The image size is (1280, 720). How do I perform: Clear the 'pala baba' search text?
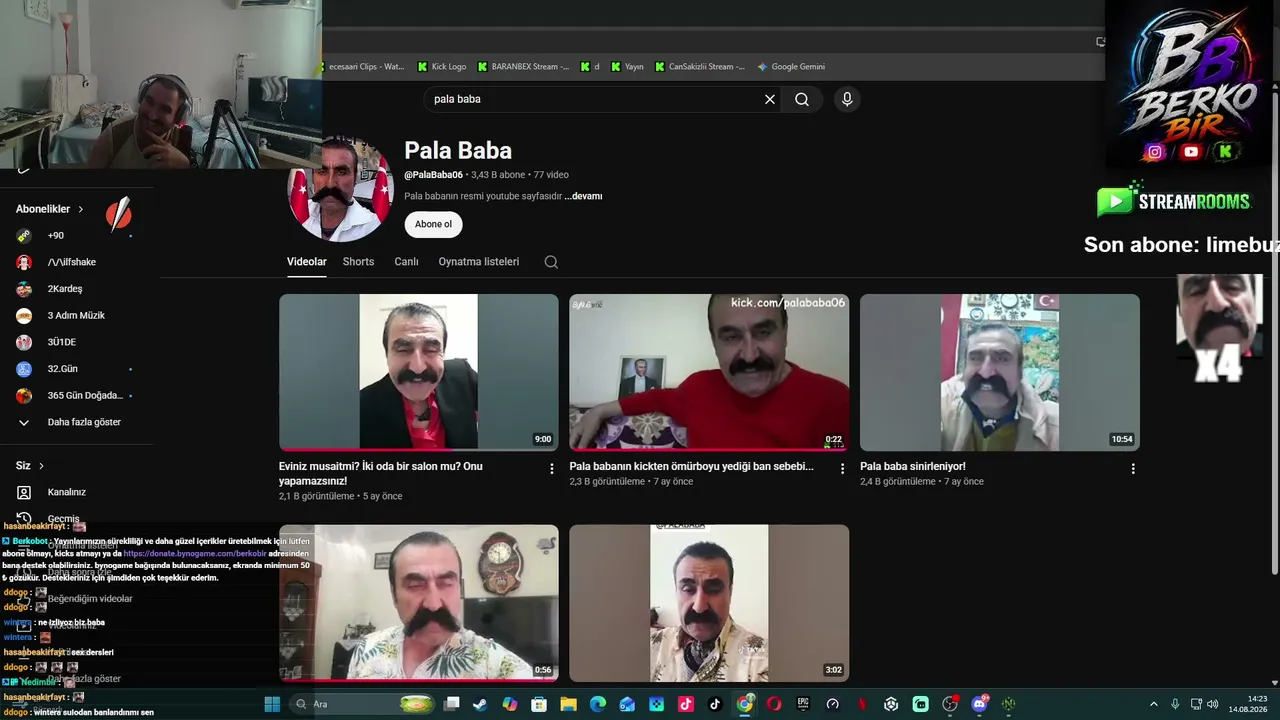(x=770, y=99)
